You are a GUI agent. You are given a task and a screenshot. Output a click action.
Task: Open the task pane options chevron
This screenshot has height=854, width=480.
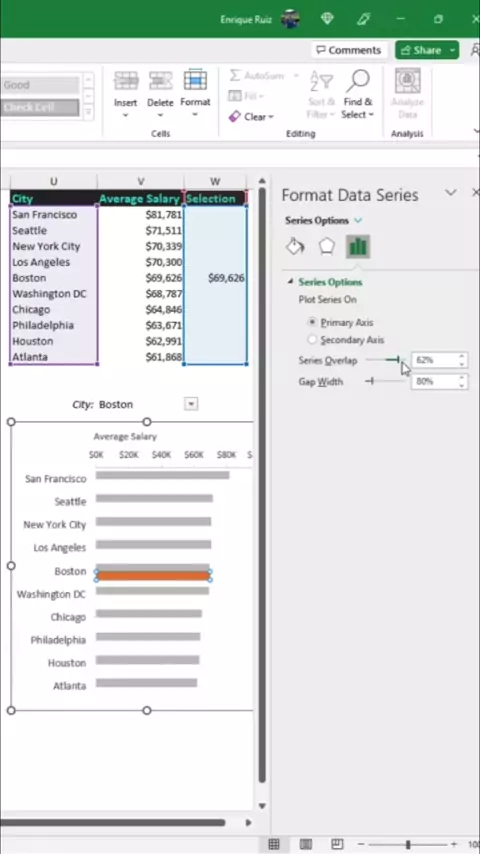(451, 192)
